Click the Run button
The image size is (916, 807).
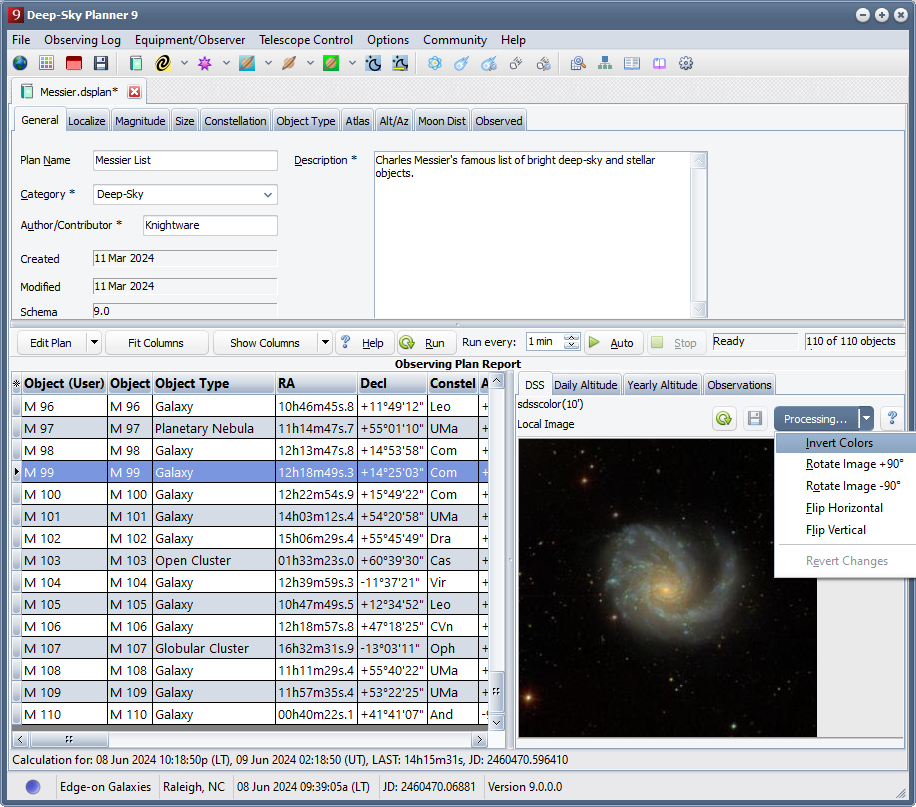point(424,343)
